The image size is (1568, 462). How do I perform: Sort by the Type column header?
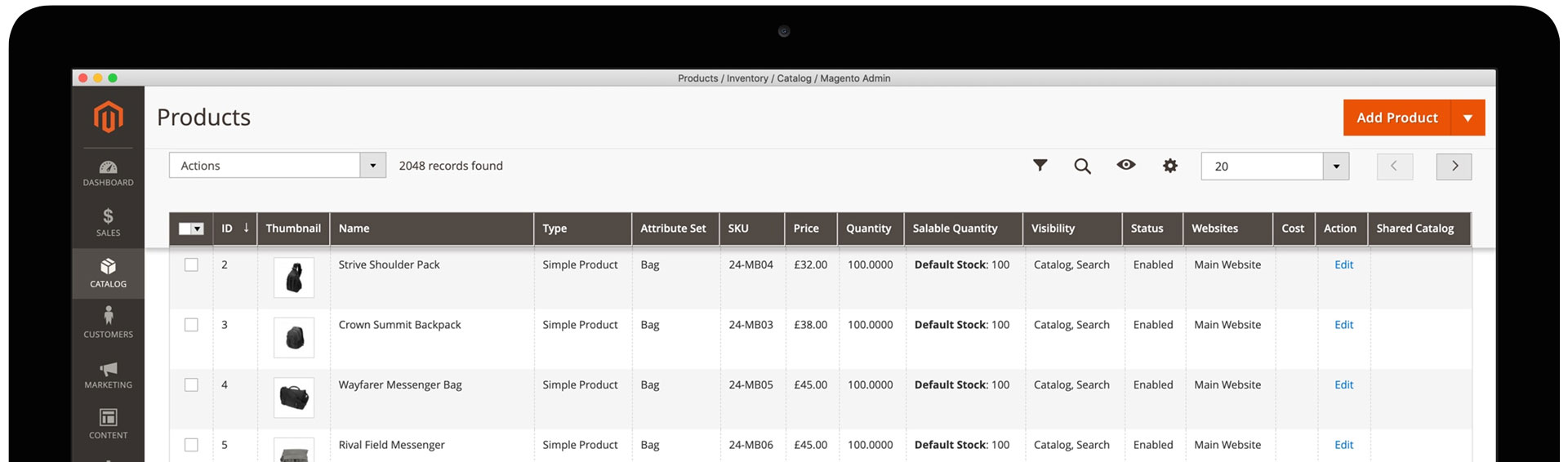click(x=582, y=229)
